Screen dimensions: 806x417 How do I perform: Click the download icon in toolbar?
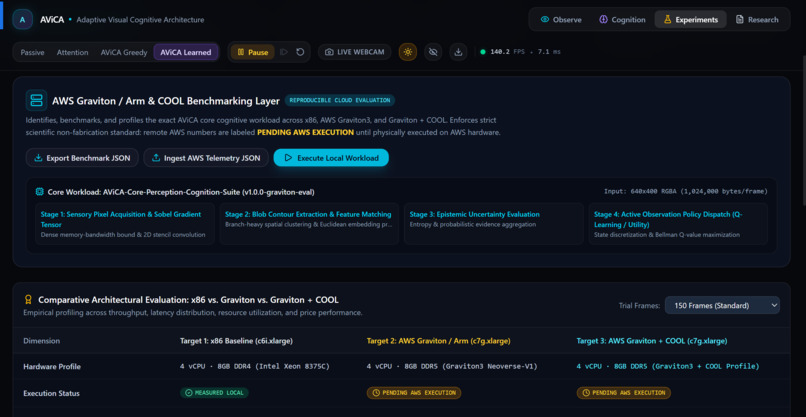458,52
